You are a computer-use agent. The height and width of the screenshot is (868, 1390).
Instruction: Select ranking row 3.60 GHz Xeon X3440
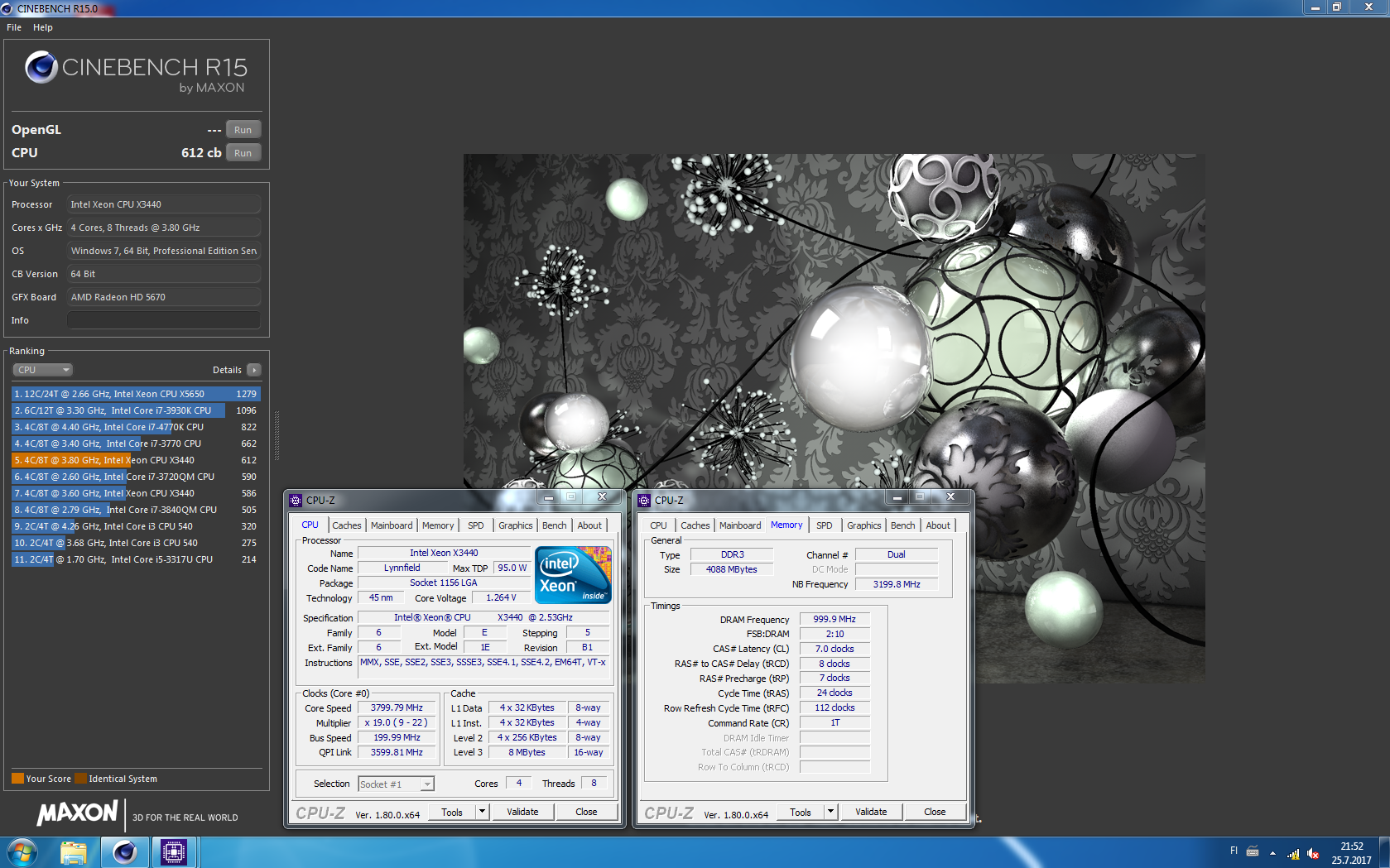coord(136,493)
